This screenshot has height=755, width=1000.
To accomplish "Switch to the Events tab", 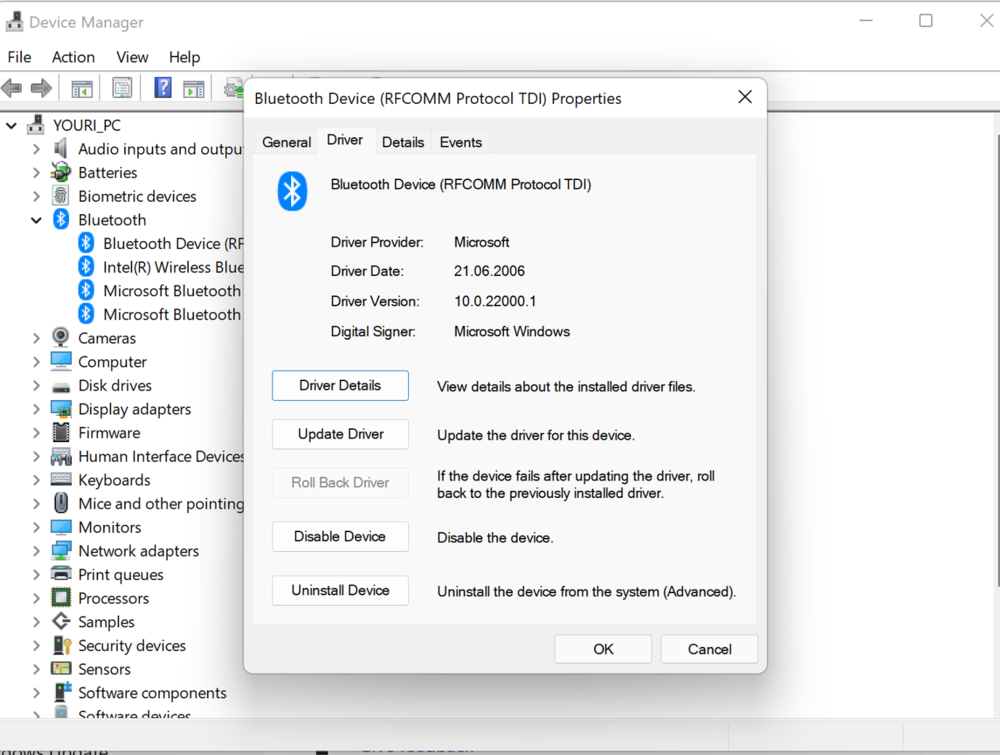I will 461,142.
